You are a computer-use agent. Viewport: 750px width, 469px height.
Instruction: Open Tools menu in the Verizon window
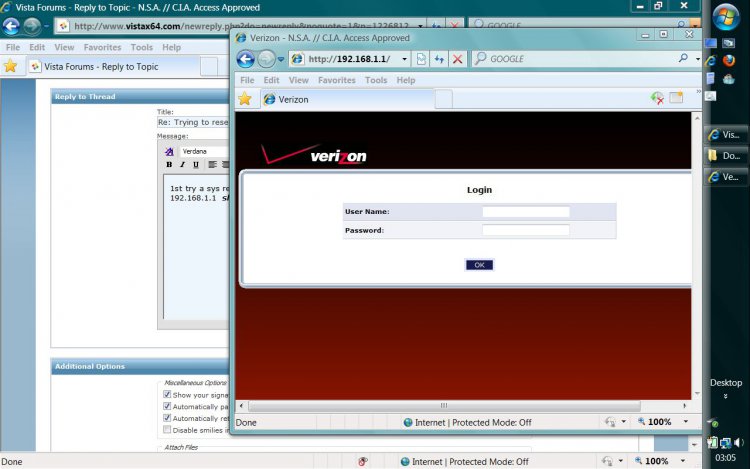[376, 80]
